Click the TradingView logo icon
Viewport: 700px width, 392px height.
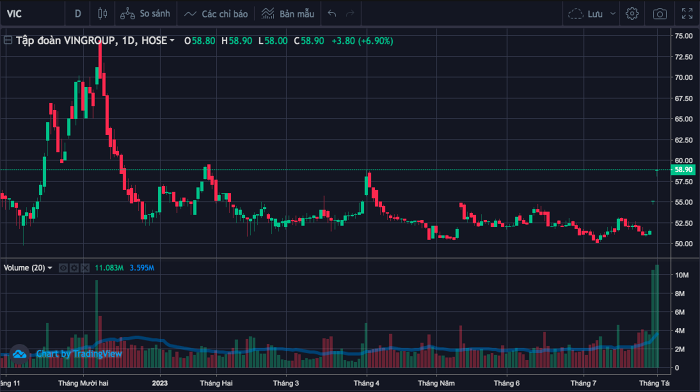(x=19, y=354)
